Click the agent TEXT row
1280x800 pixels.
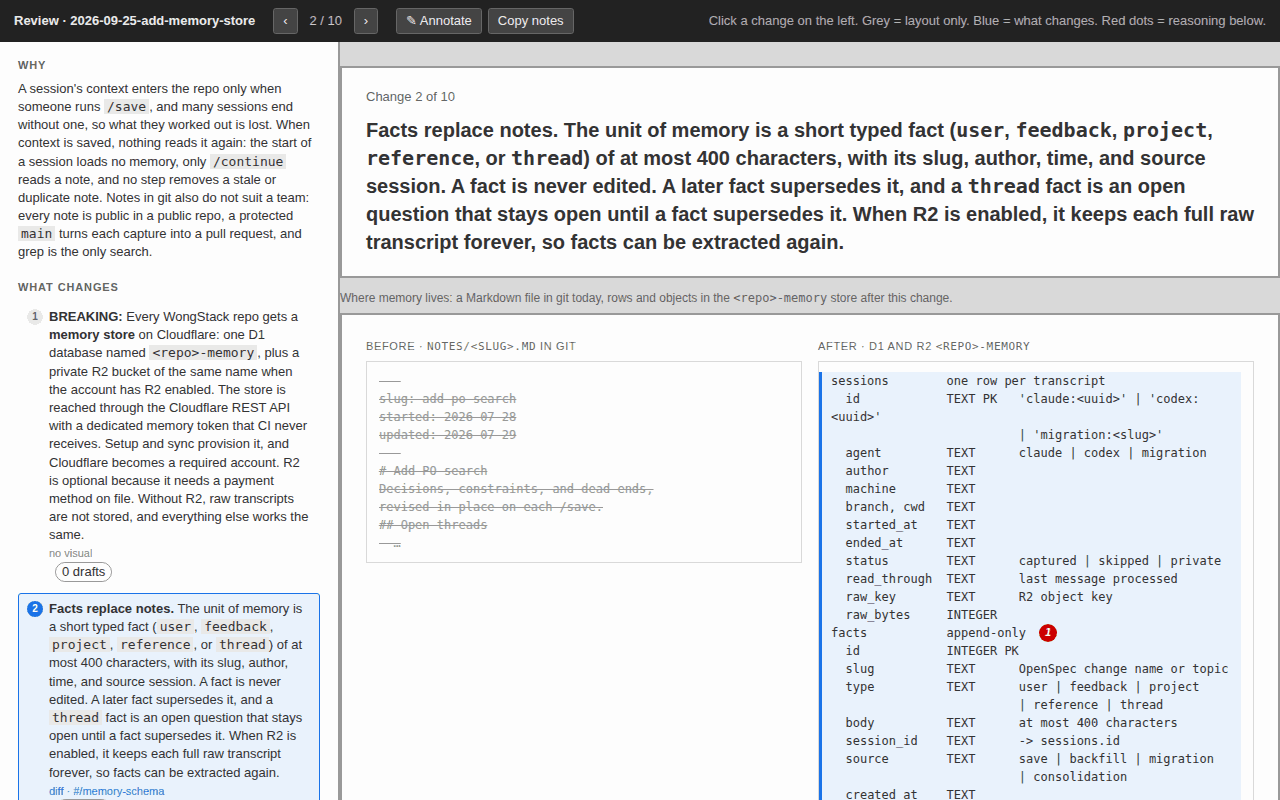coord(1026,453)
